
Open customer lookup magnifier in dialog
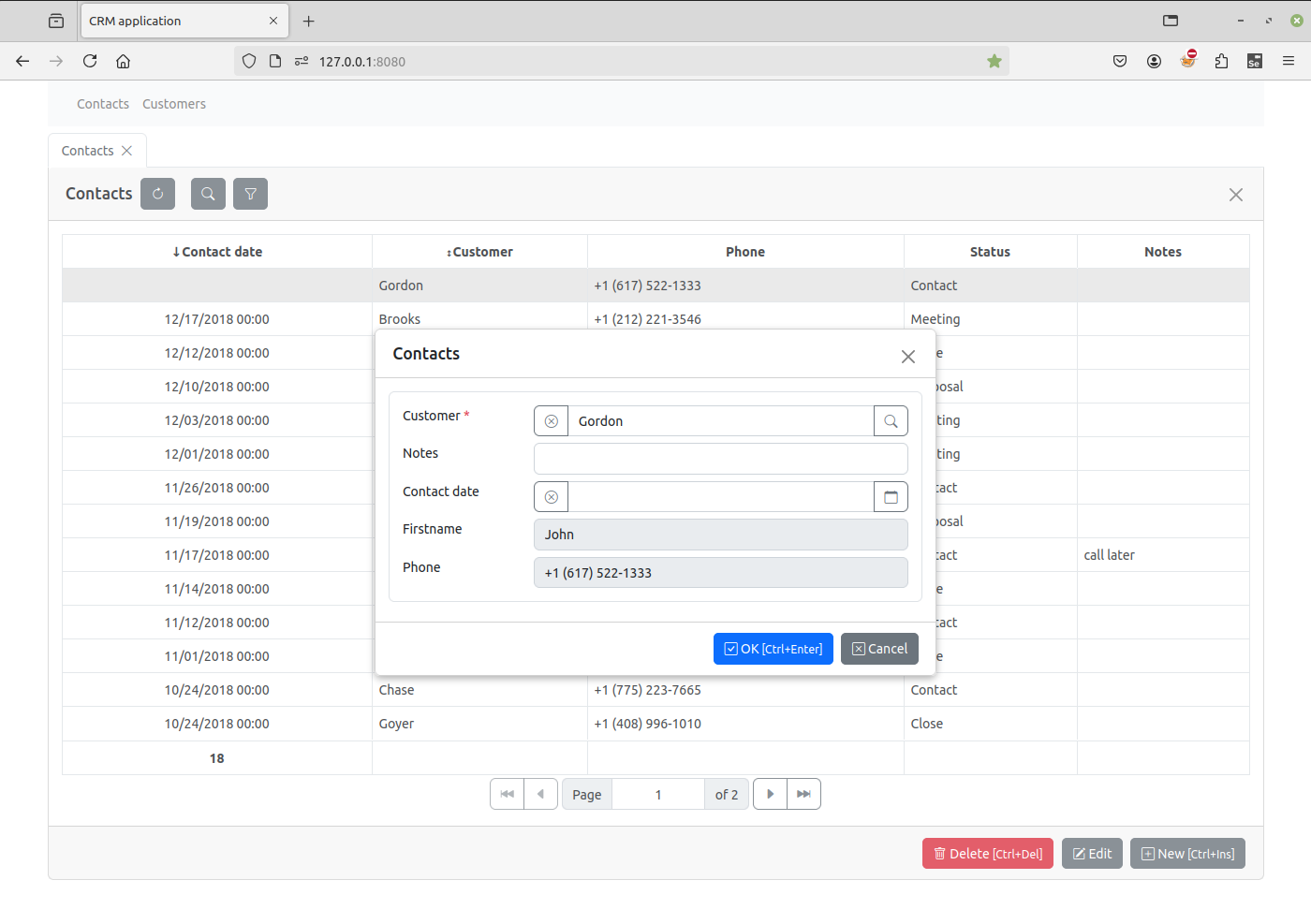pos(891,421)
